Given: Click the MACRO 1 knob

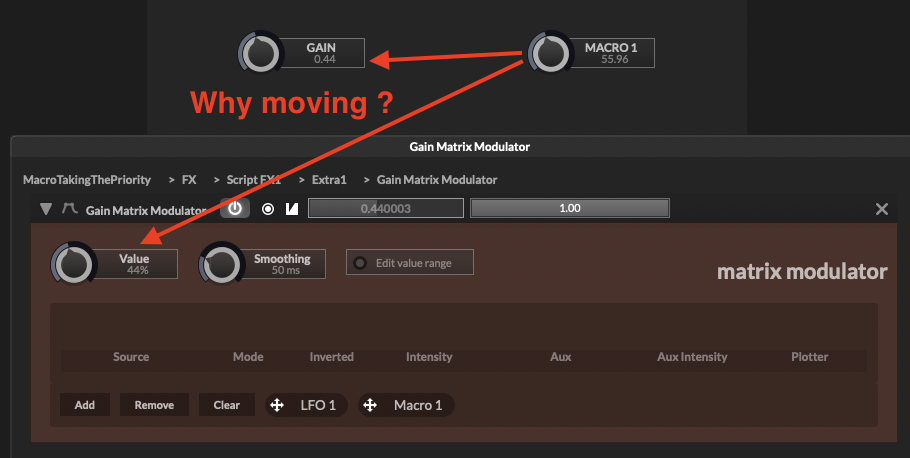Looking at the screenshot, I should click(549, 53).
